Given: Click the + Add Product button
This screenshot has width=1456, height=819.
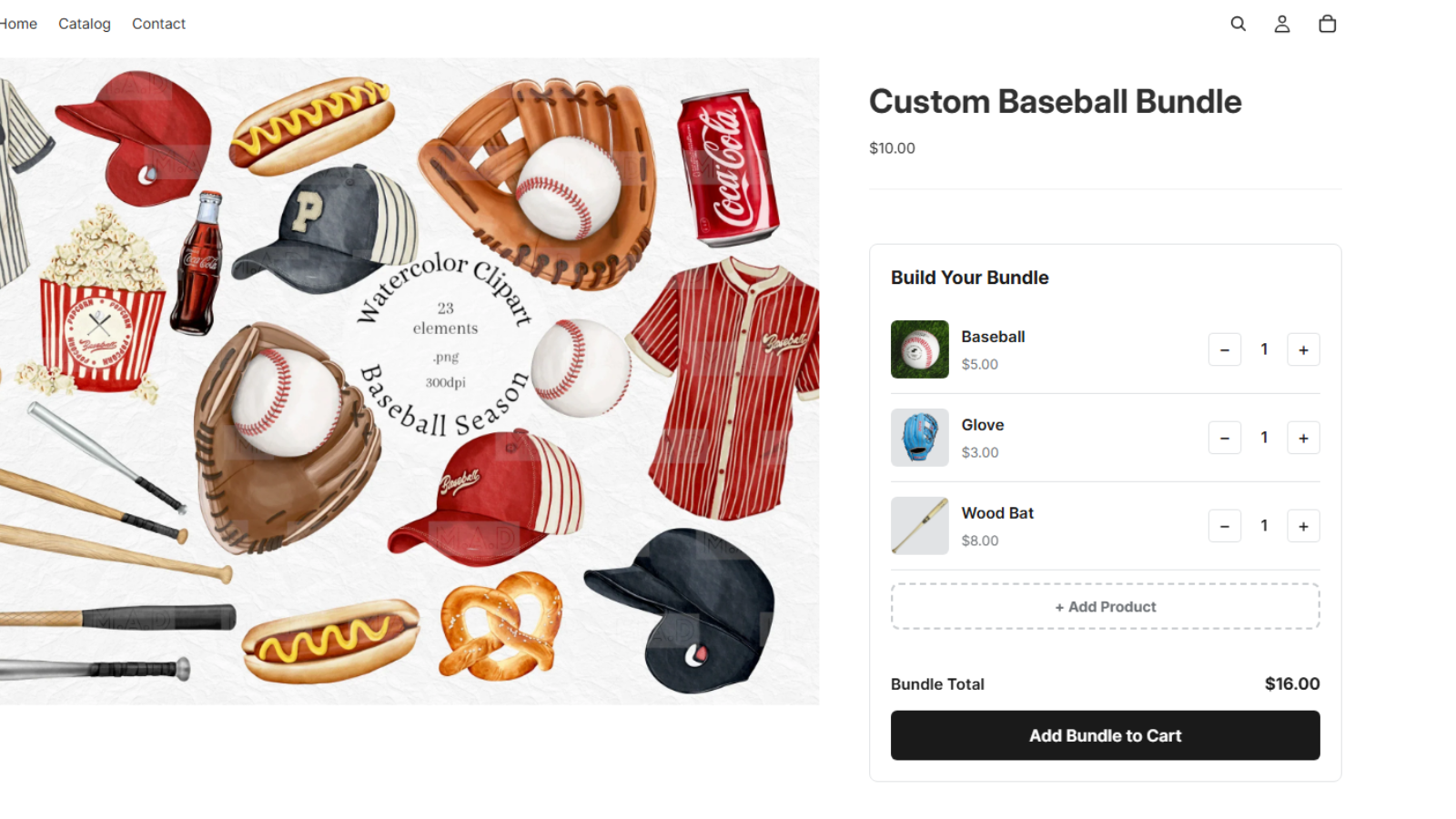Looking at the screenshot, I should tap(1105, 606).
